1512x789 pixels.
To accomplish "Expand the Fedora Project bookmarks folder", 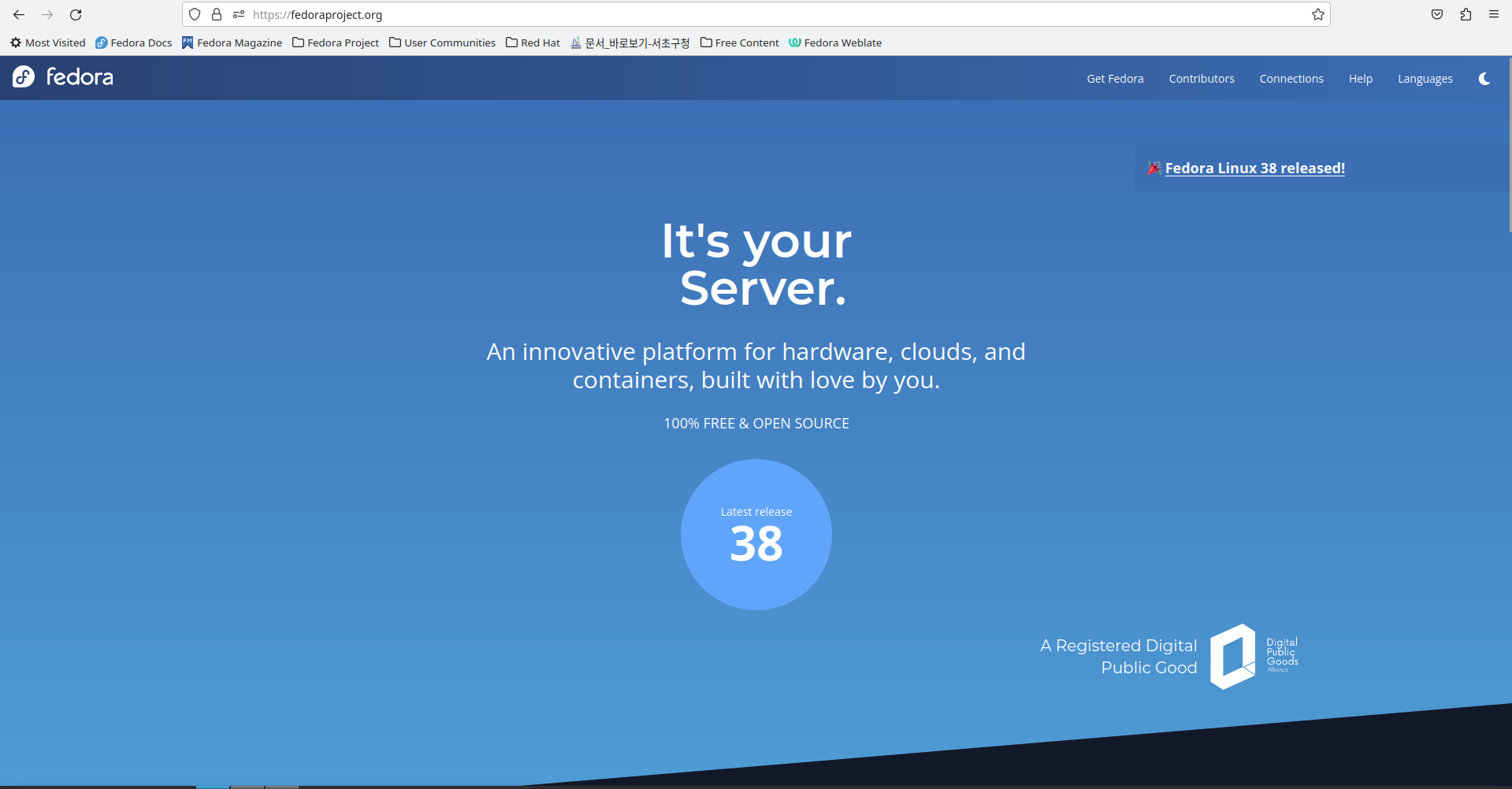I will point(336,43).
